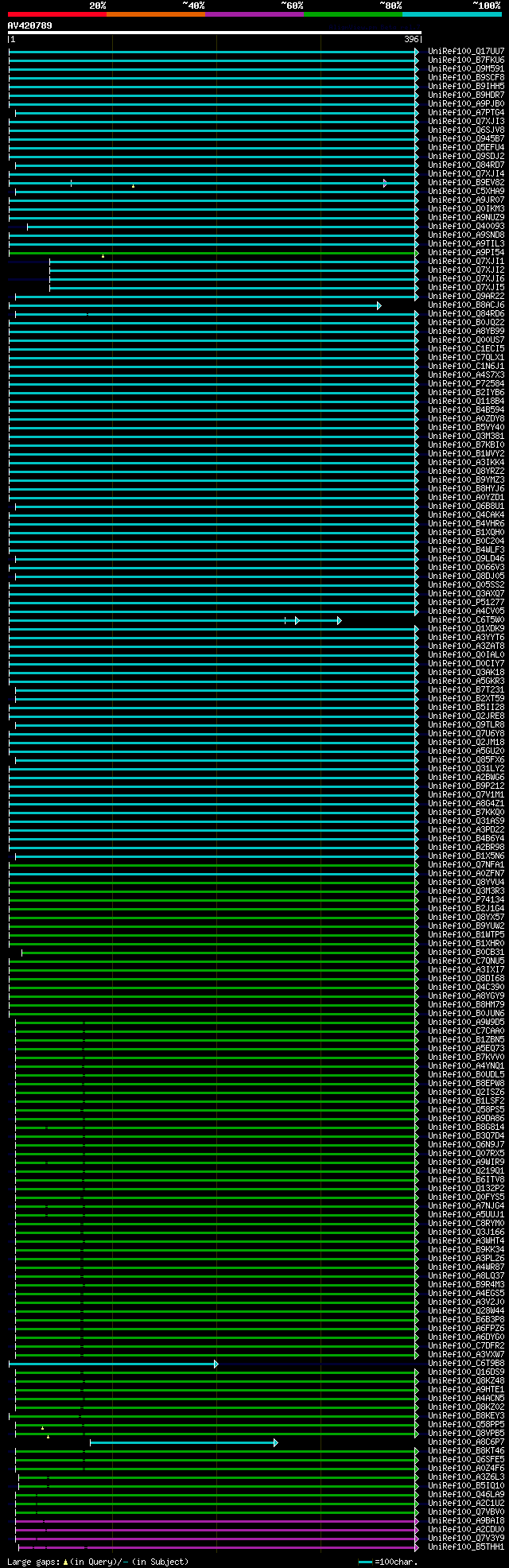Image resolution: width=509 pixels, height=1568 pixels.
Task: Open hit UniRef100_A9PJB0
Action: (466, 103)
